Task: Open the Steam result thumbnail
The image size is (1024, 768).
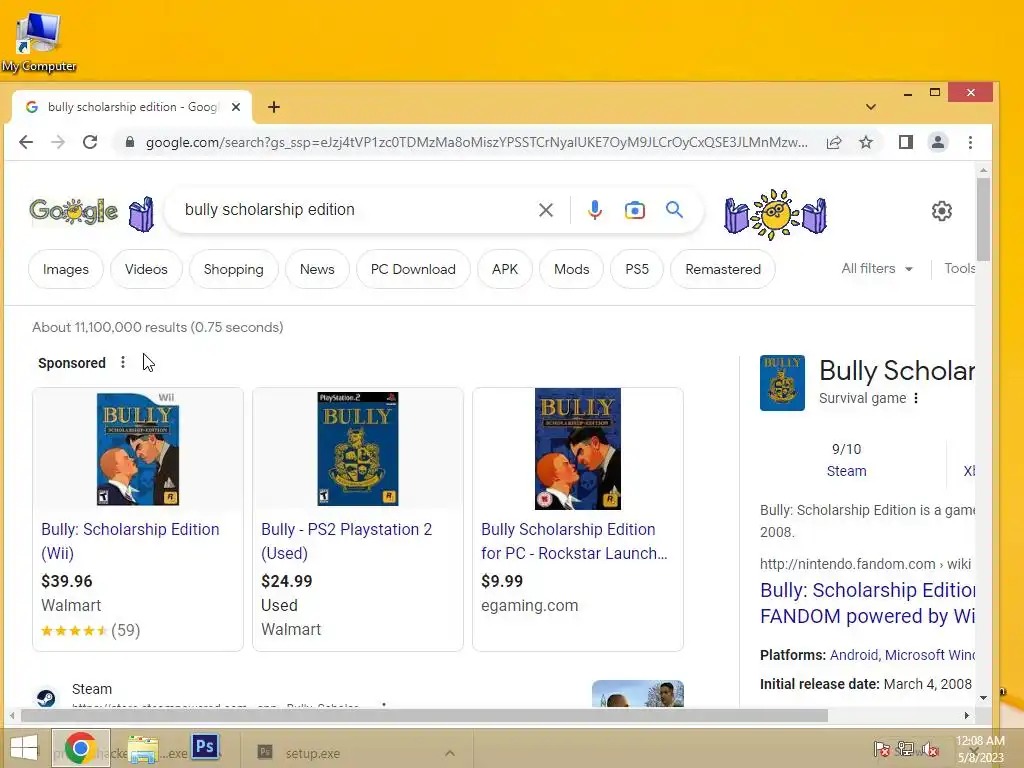Action: click(637, 694)
